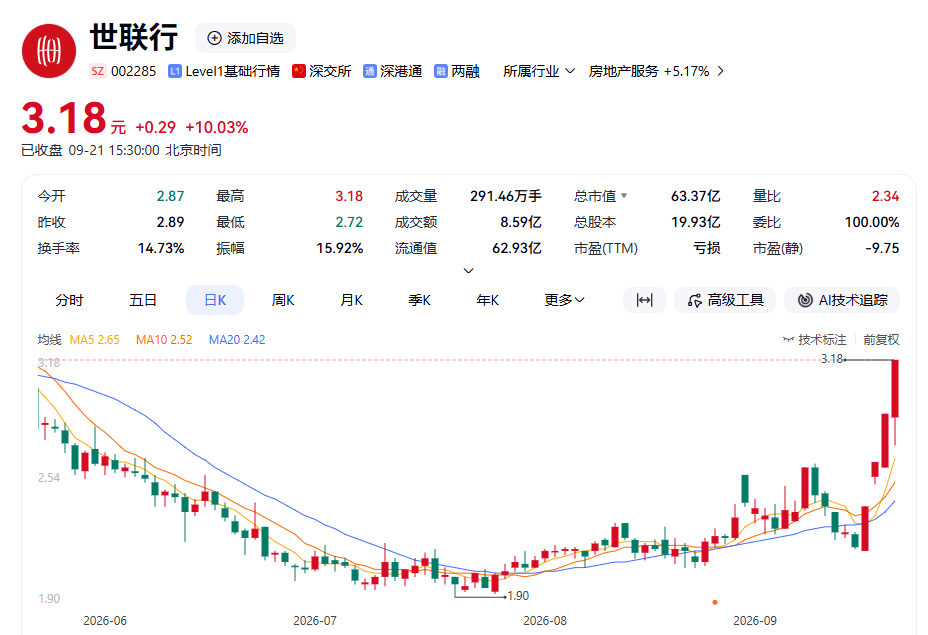Image resolution: width=928 pixels, height=635 pixels.
Task: Switch to 五日 chart tab
Action: [x=143, y=300]
